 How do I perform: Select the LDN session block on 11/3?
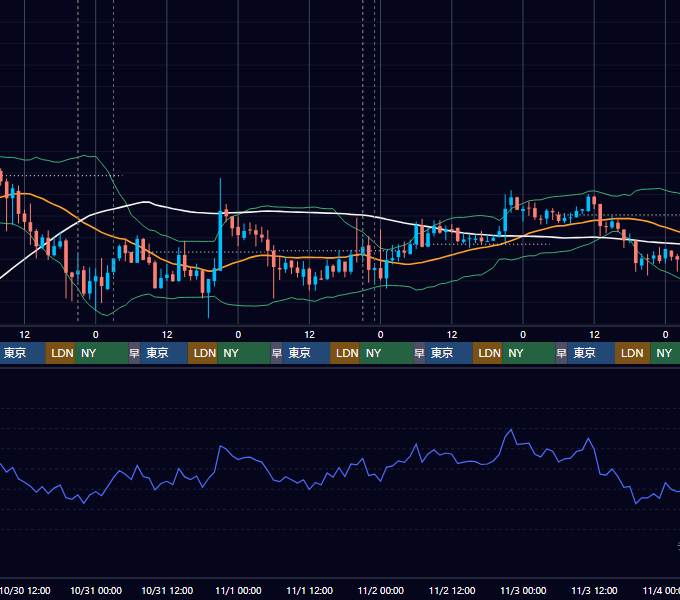(632, 353)
